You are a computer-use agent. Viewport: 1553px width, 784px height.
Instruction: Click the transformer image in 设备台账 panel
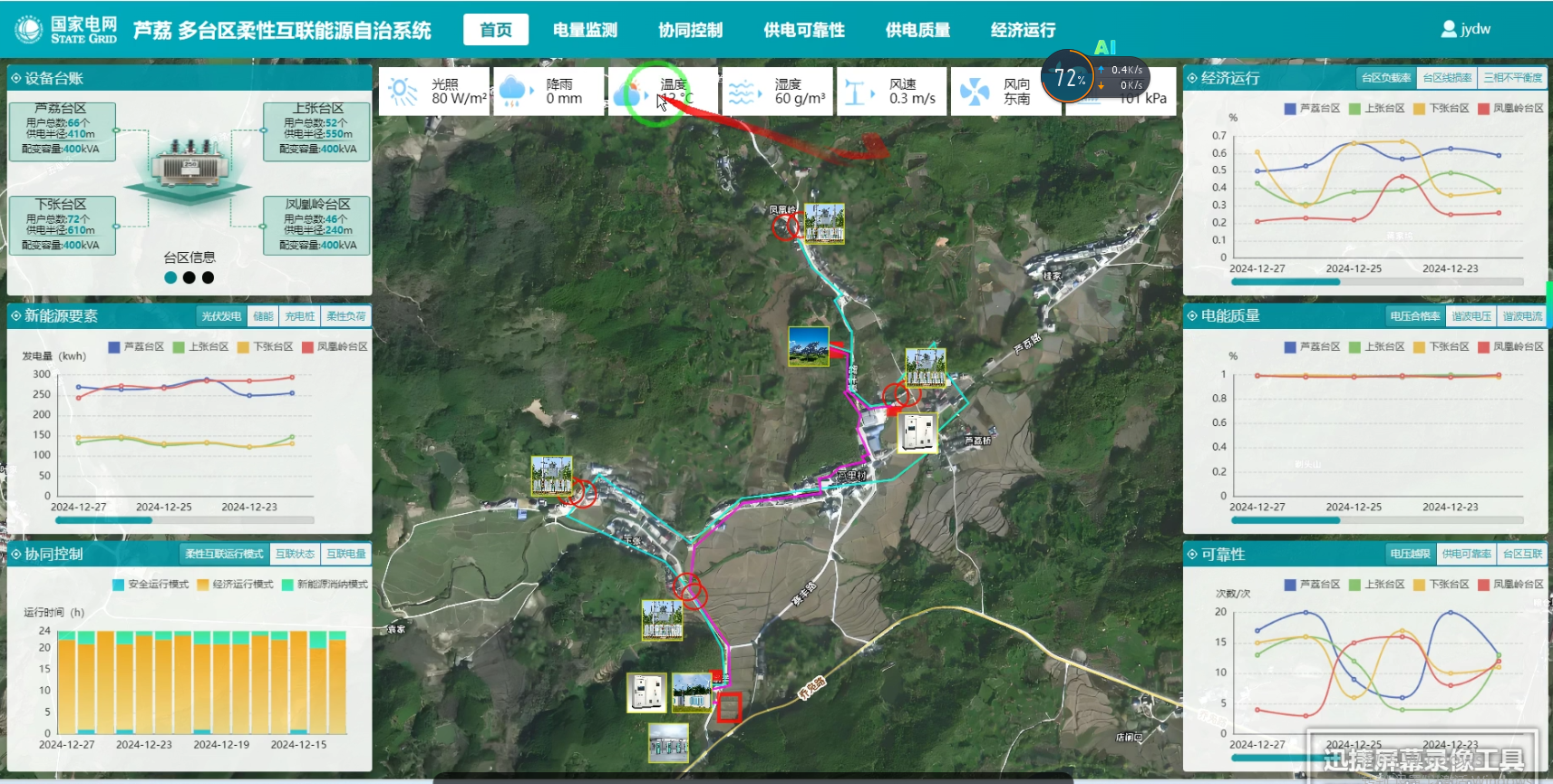point(188,165)
